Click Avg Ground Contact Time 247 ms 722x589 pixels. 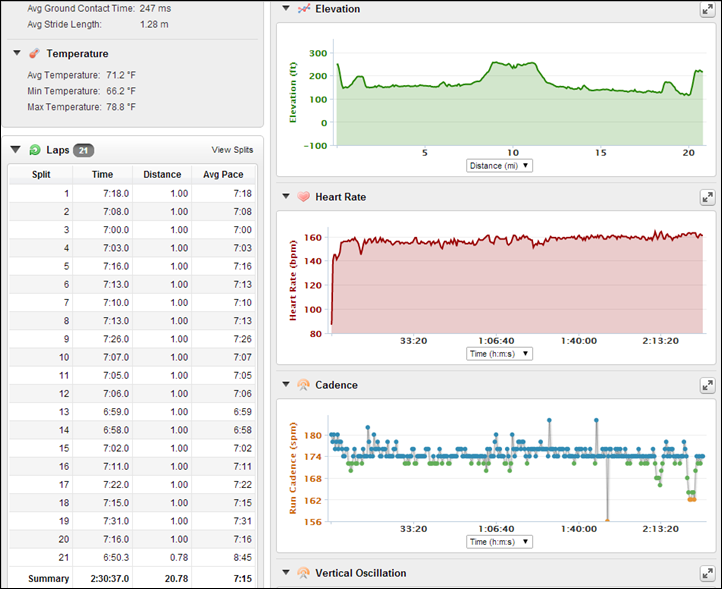156,8
